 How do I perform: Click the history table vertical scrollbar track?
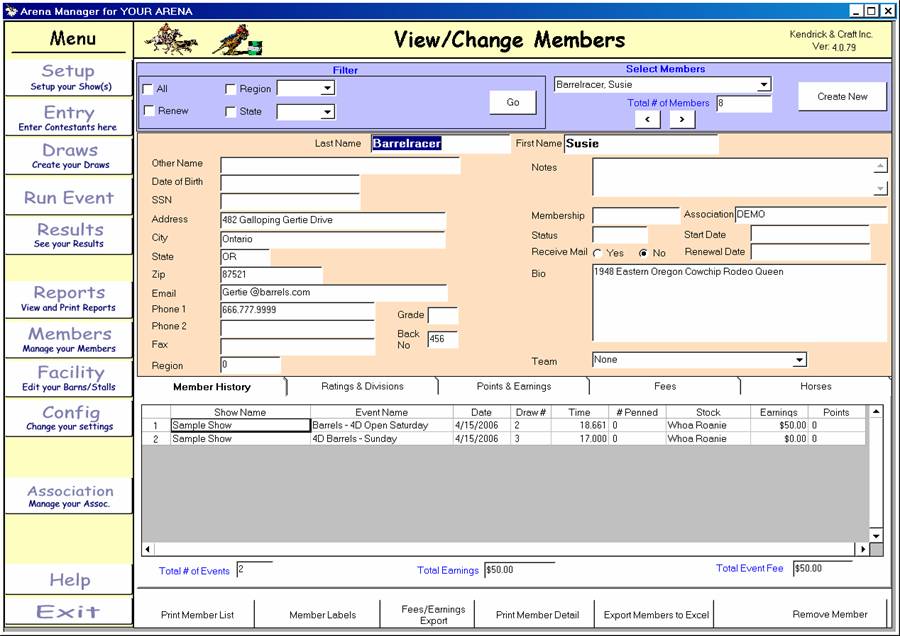(876, 474)
